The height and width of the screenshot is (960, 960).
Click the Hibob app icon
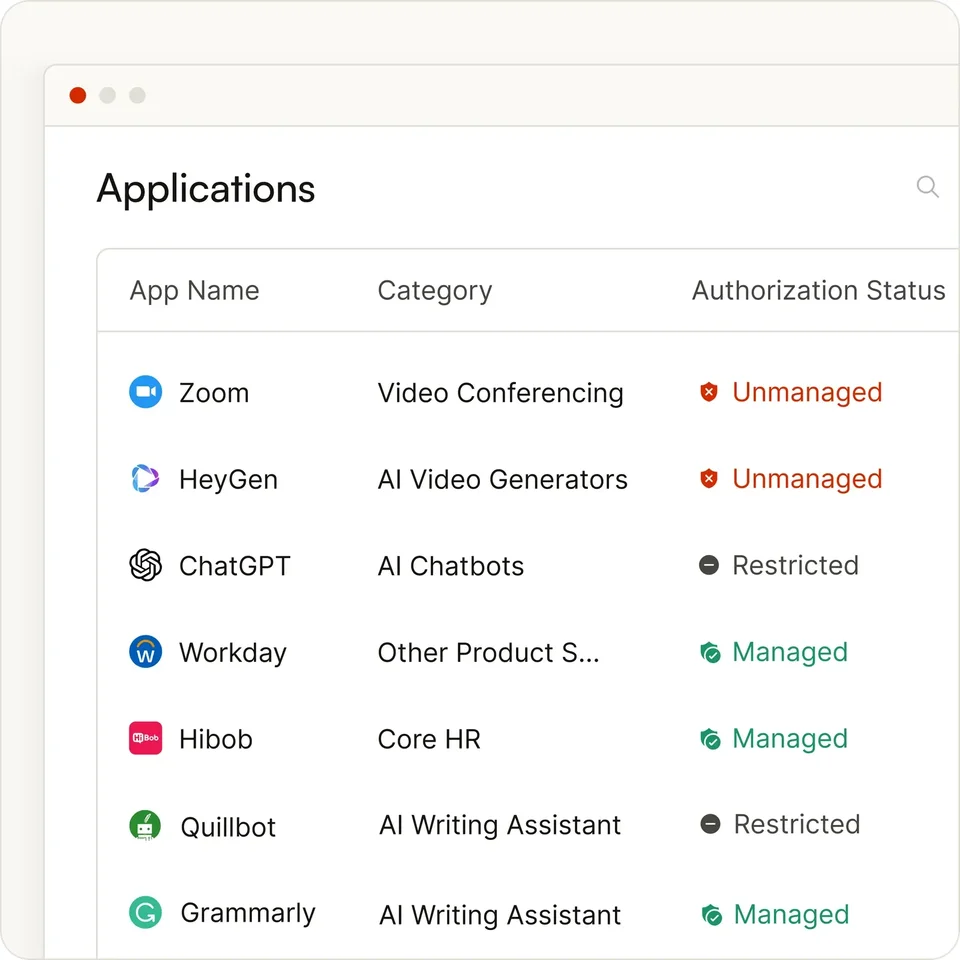click(x=146, y=738)
